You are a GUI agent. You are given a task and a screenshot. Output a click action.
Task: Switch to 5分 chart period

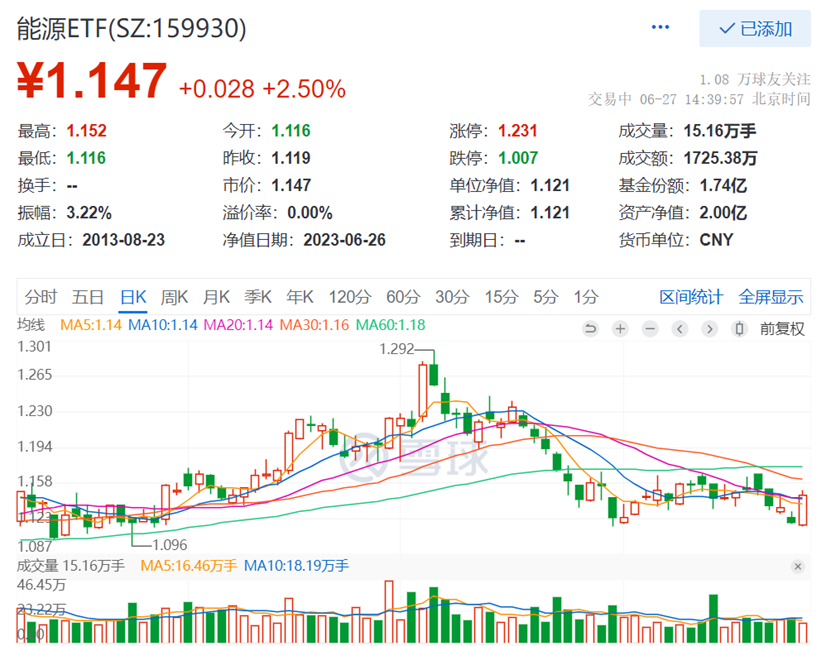[545, 297]
